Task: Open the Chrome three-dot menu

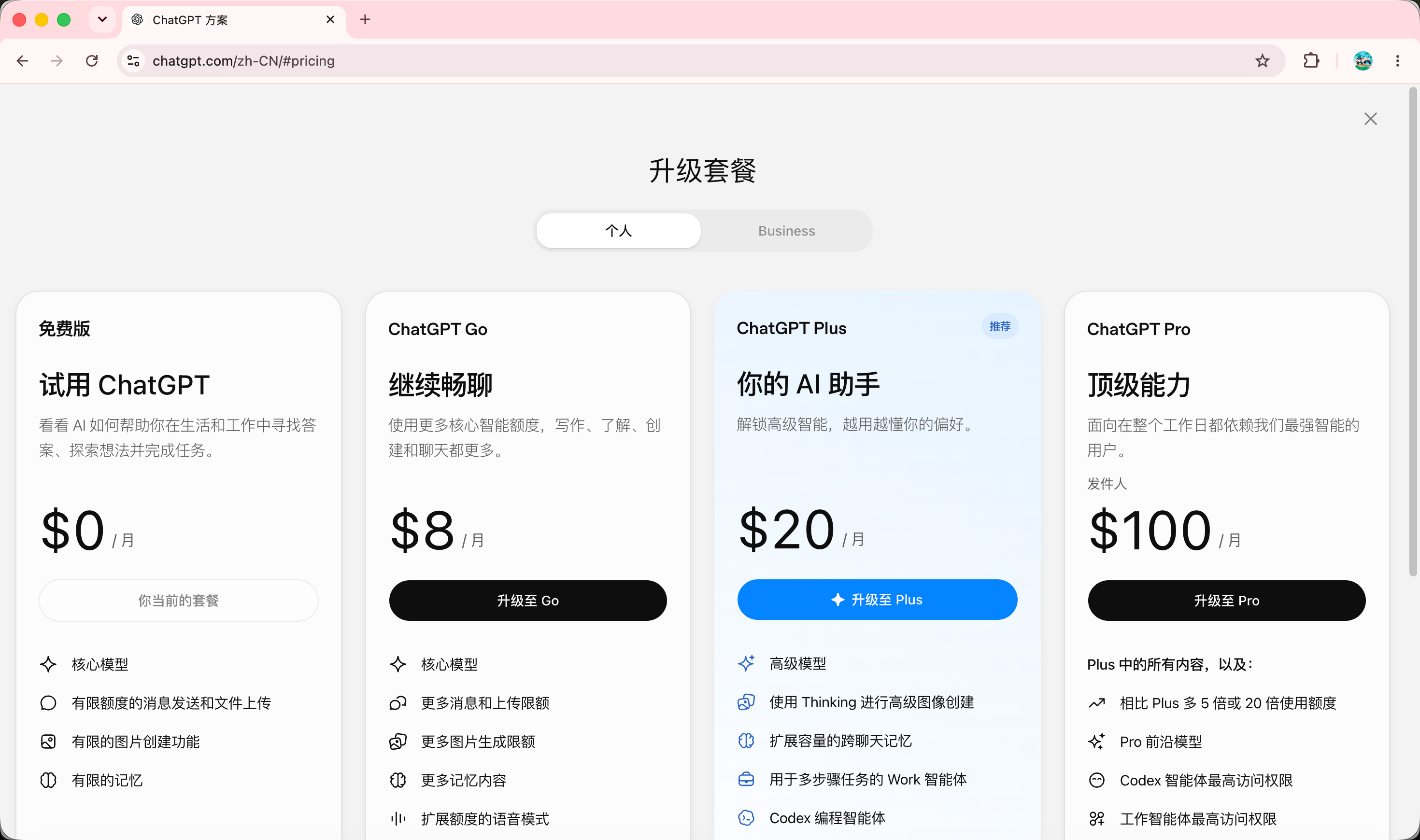Action: (1397, 60)
